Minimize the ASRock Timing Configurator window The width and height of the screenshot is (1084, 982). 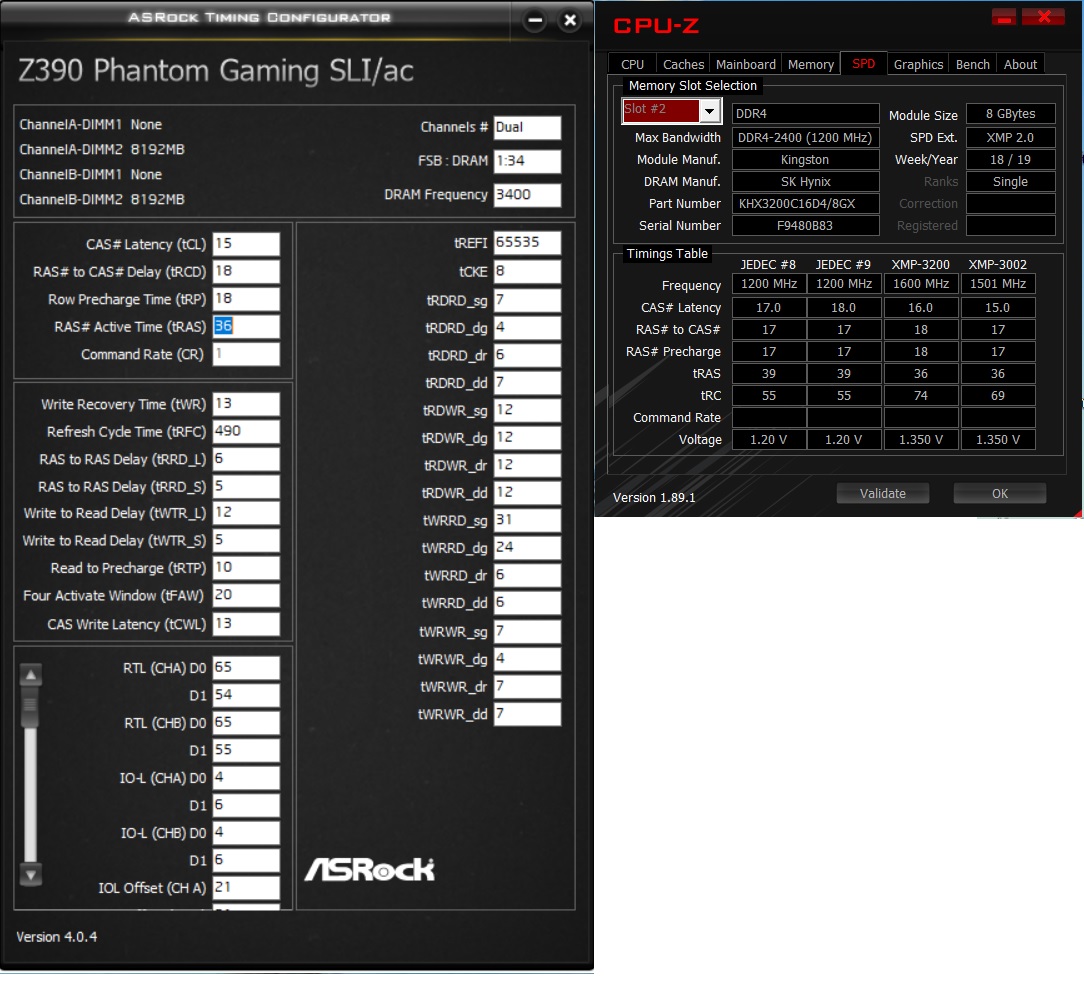(x=535, y=20)
